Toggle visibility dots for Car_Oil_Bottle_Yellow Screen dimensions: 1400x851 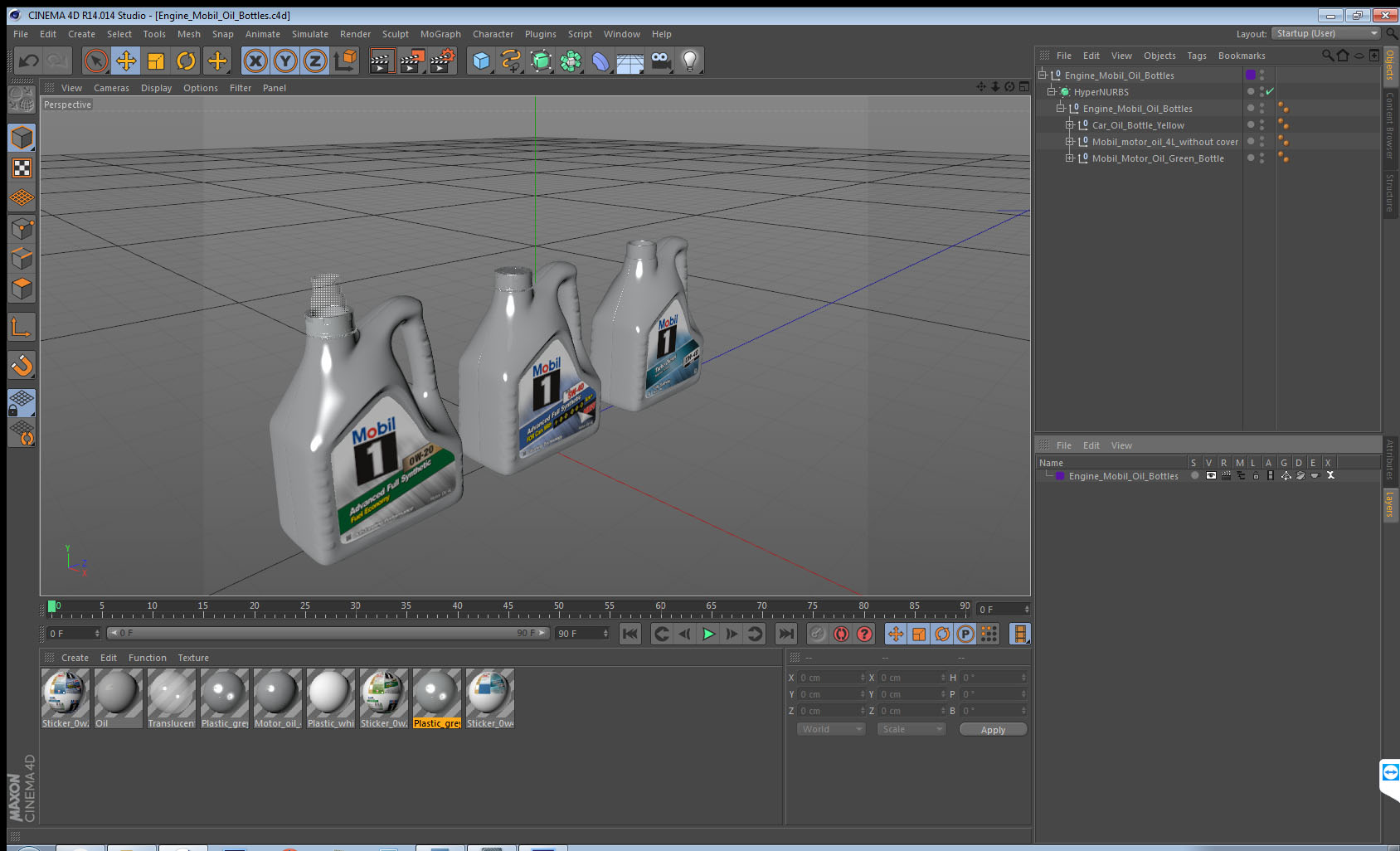(x=1261, y=124)
